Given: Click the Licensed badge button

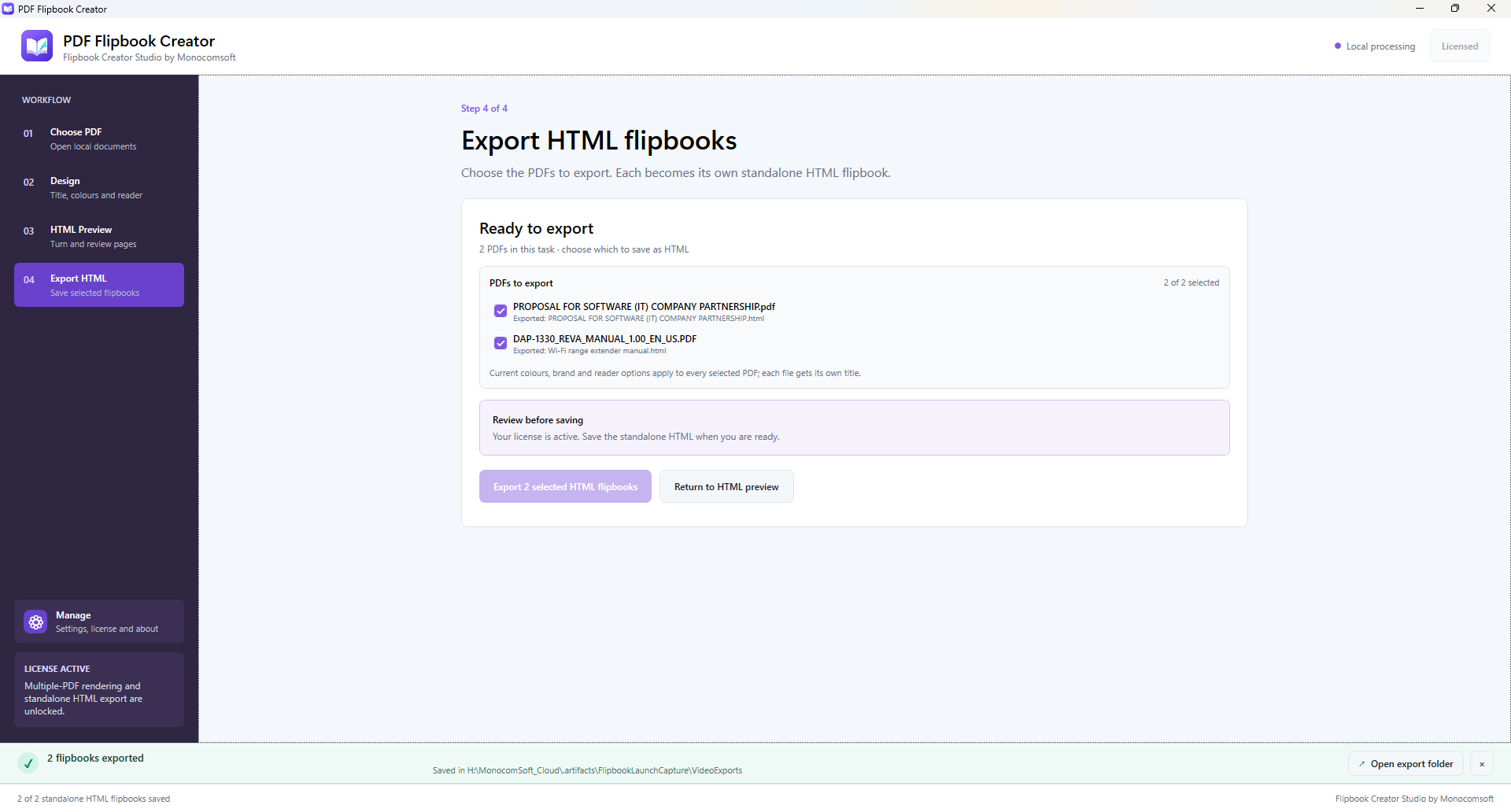Looking at the screenshot, I should pos(1460,46).
